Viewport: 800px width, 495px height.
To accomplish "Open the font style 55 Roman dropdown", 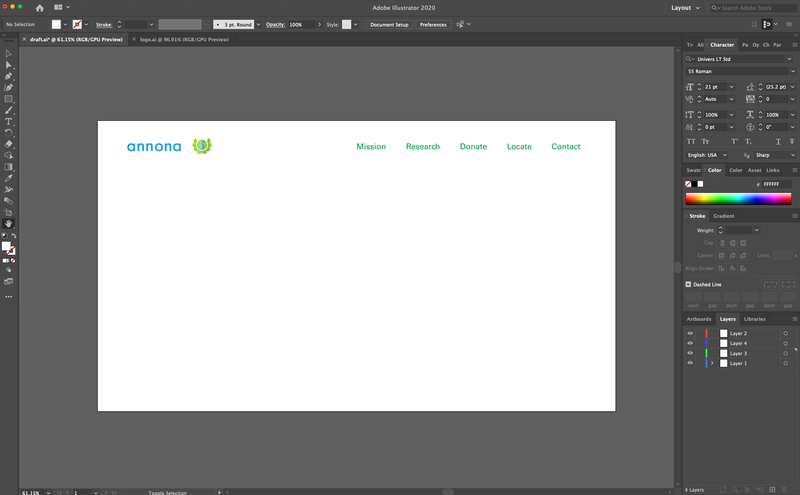I will 792,71.
